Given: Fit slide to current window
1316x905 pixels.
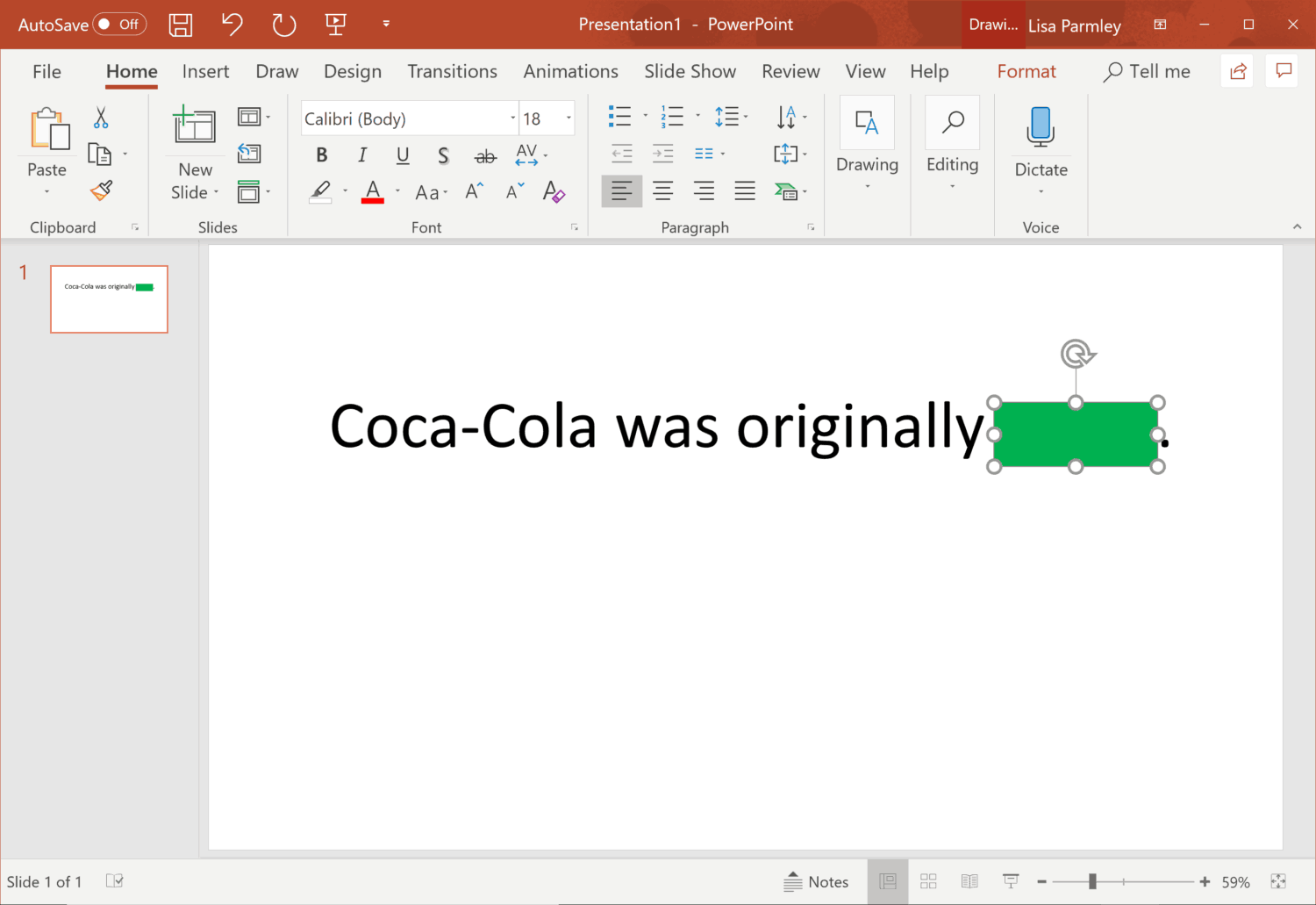Looking at the screenshot, I should (x=1278, y=881).
